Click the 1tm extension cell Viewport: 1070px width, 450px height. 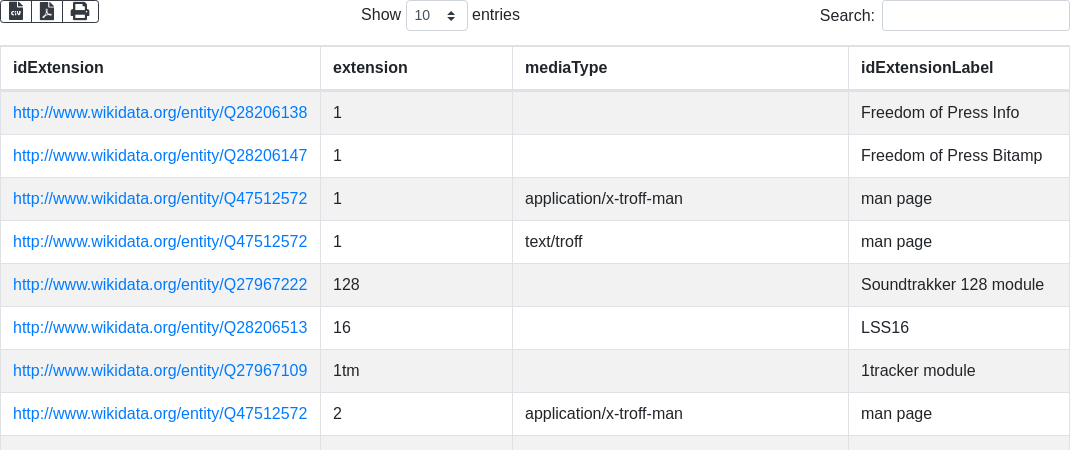346,371
